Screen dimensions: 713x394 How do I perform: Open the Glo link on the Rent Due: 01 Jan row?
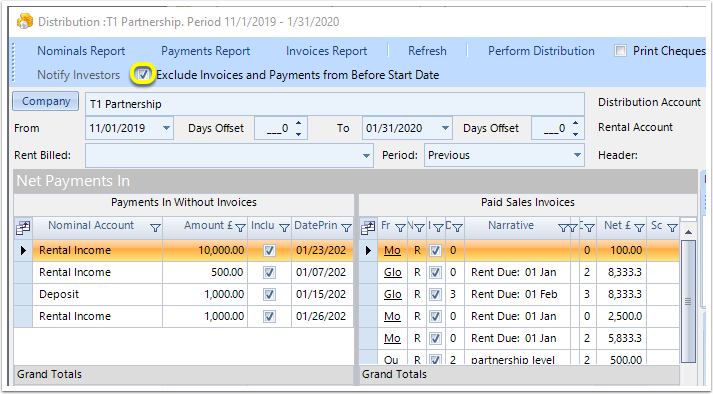click(392, 272)
